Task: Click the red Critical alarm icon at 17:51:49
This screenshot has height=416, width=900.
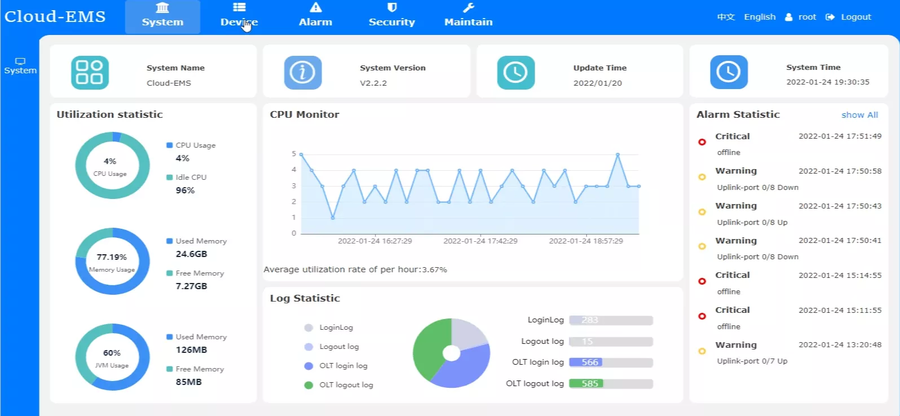Action: click(x=702, y=142)
